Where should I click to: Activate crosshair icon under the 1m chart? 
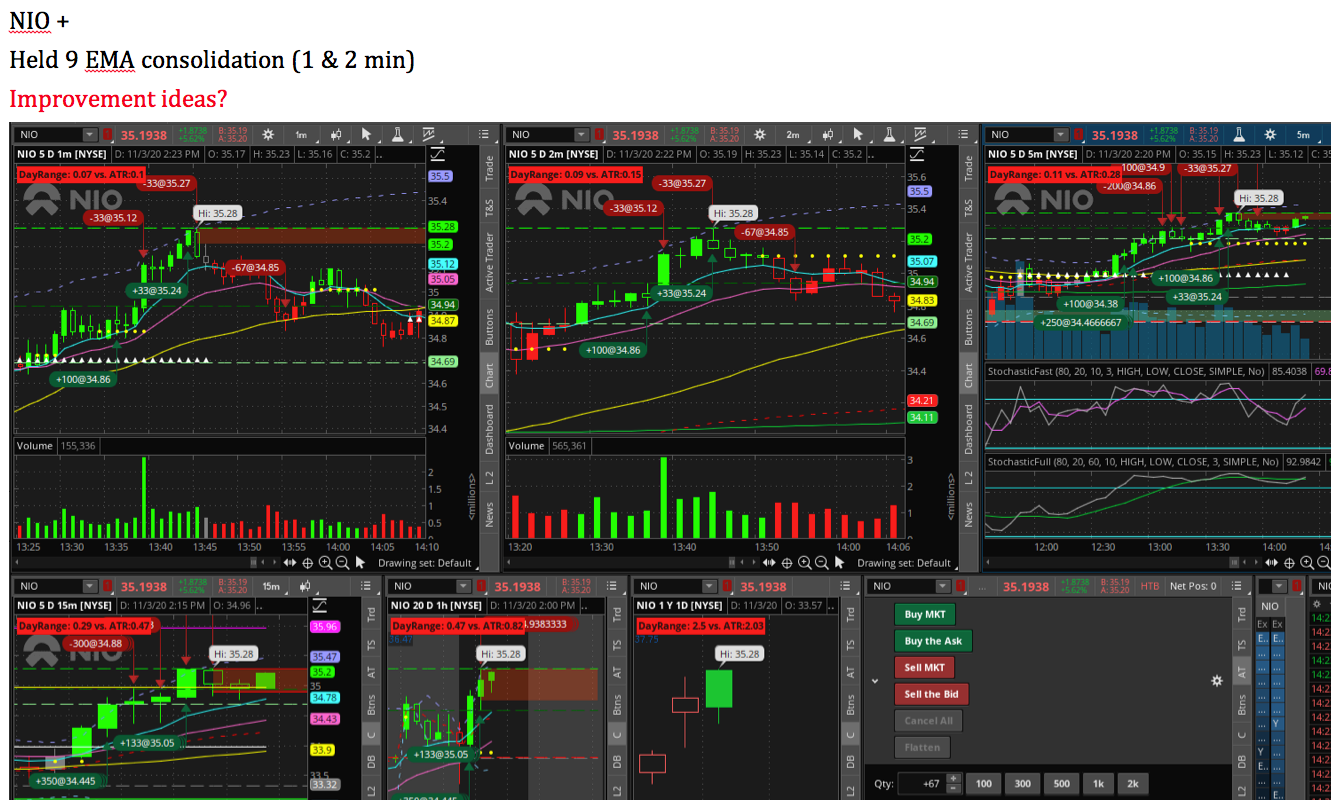[308, 563]
